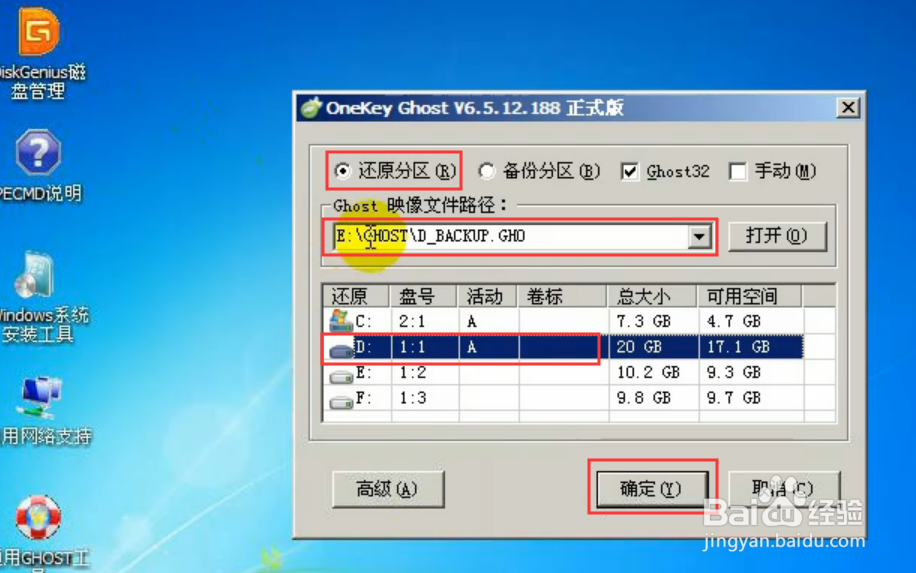
Task: Open the DiskGenius disk management desktop icon
Action: coord(39,32)
